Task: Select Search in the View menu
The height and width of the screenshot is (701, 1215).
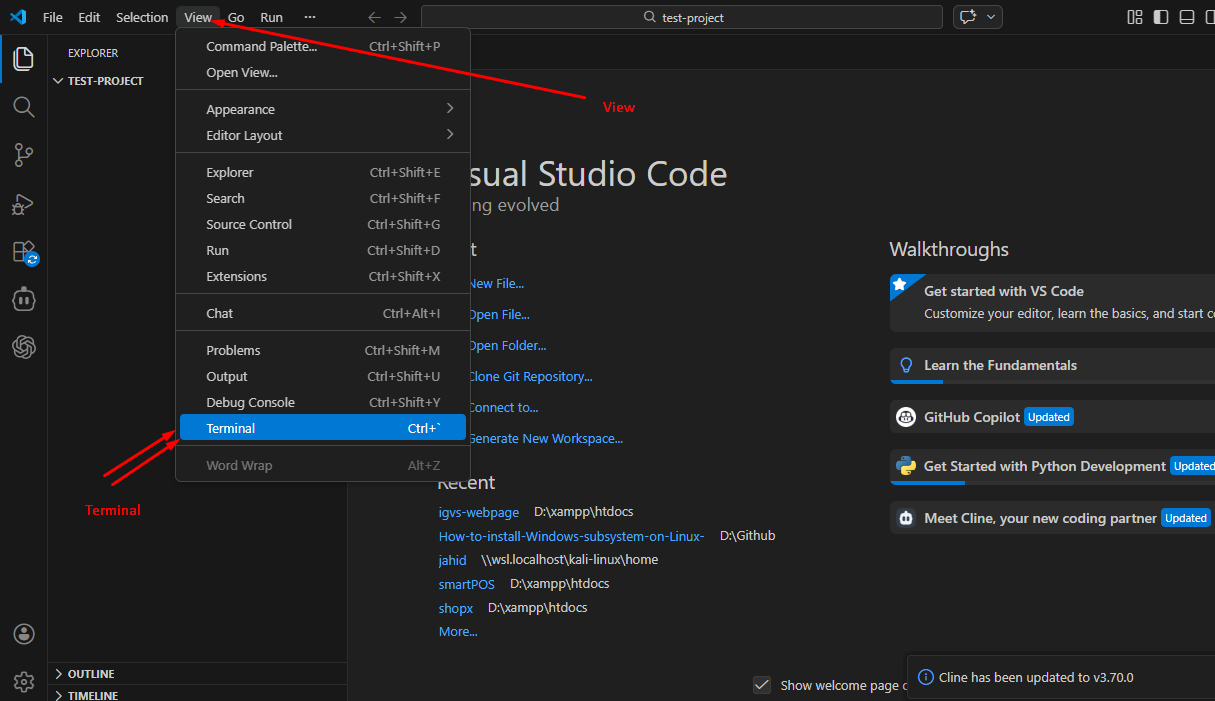Action: [322, 198]
